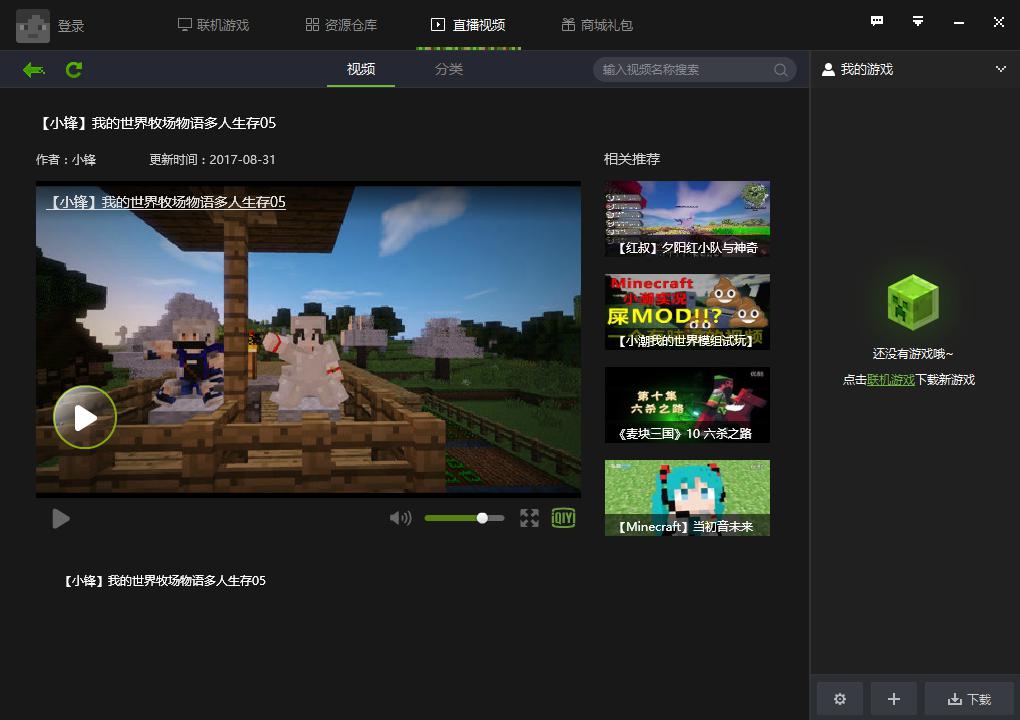Screen dimensions: 1020x720
Task: Open 《麦块三国》10 六杀之路 thumbnail
Action: pos(687,405)
